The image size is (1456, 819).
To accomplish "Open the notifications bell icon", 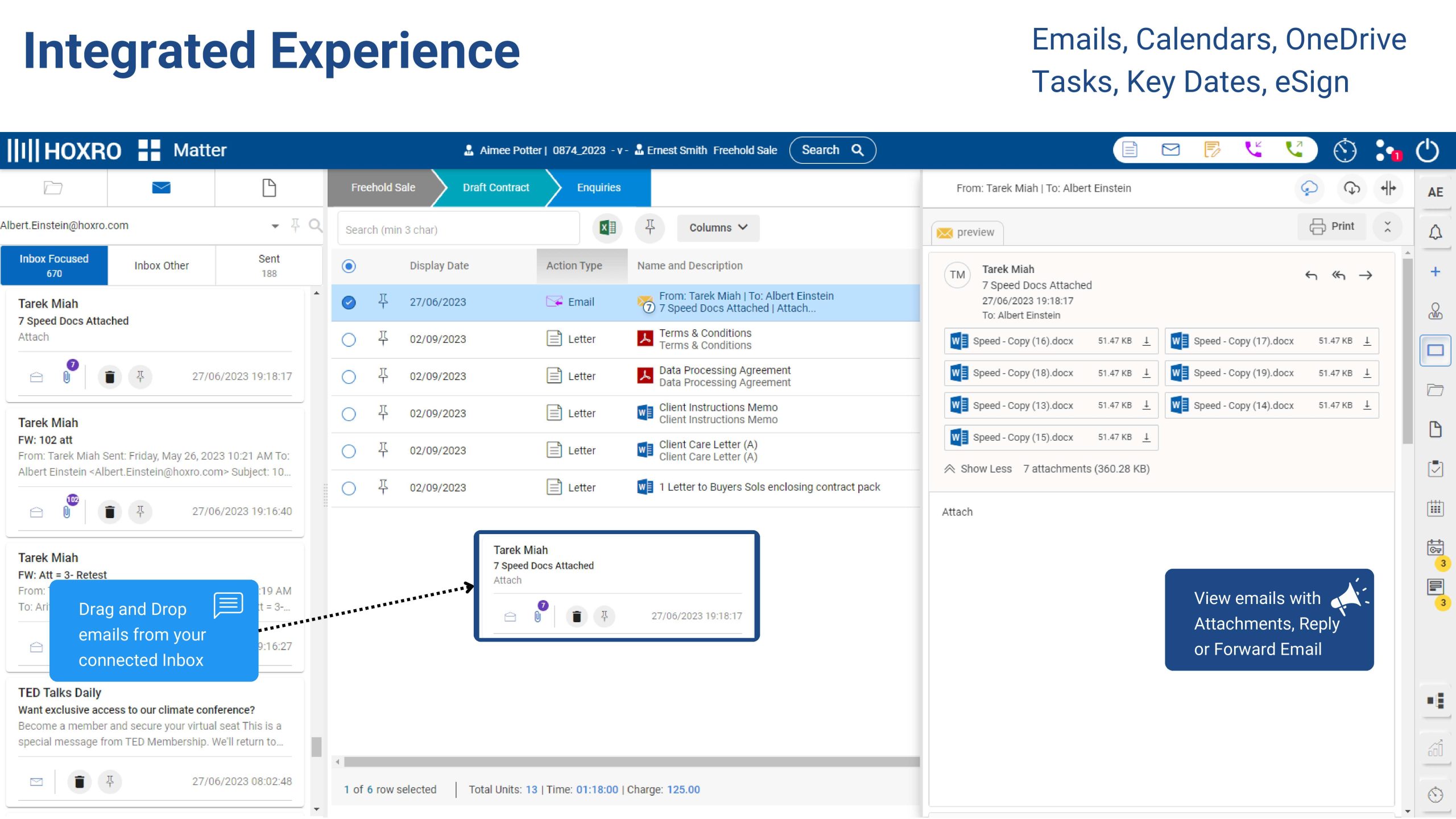I will 1435,232.
